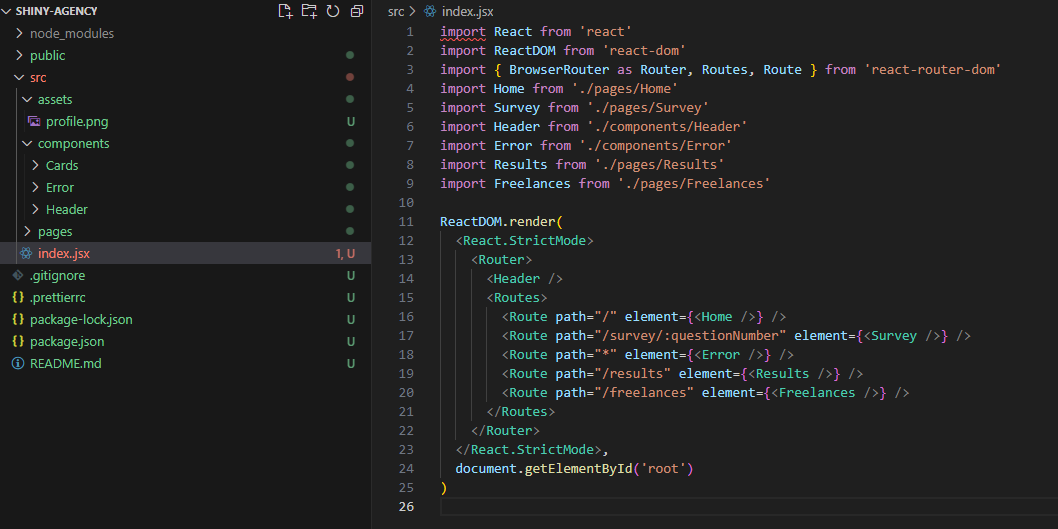
Task: Open the .prettierrc file
Action: pyautogui.click(x=57, y=298)
